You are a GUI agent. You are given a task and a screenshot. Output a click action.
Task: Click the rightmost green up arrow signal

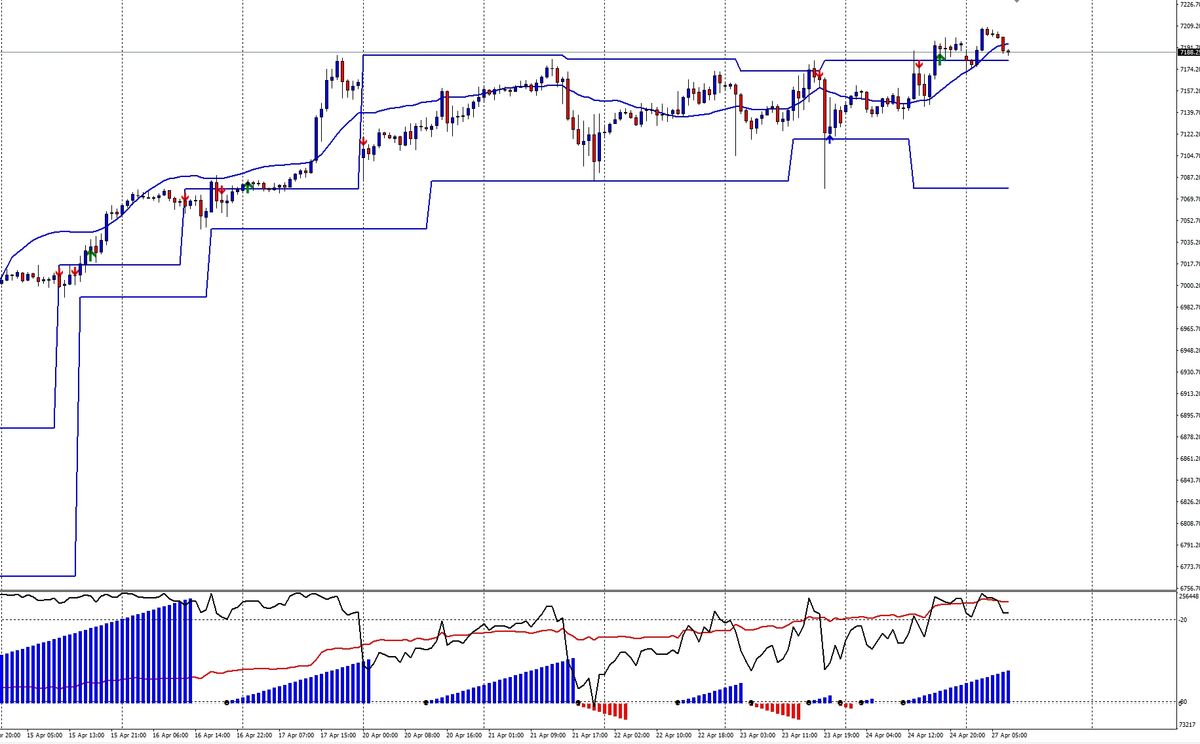[x=941, y=60]
